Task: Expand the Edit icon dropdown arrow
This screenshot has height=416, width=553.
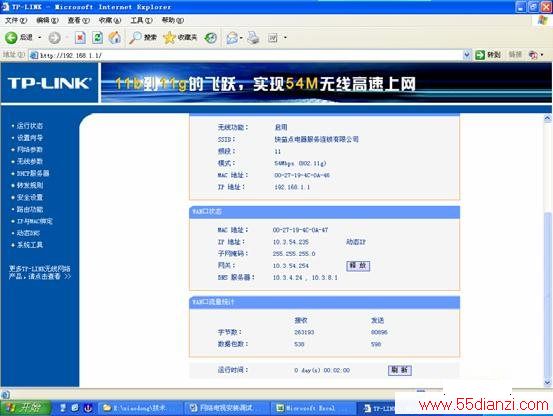Action: pyautogui.click(x=285, y=37)
